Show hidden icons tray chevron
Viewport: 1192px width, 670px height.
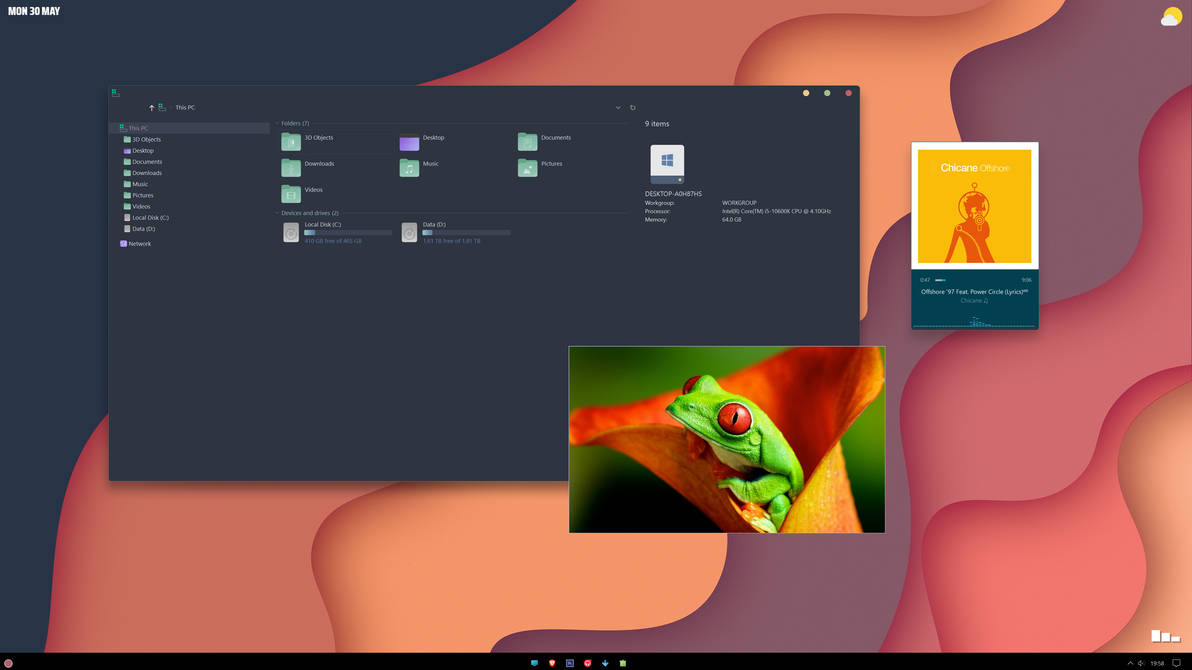pos(1130,663)
